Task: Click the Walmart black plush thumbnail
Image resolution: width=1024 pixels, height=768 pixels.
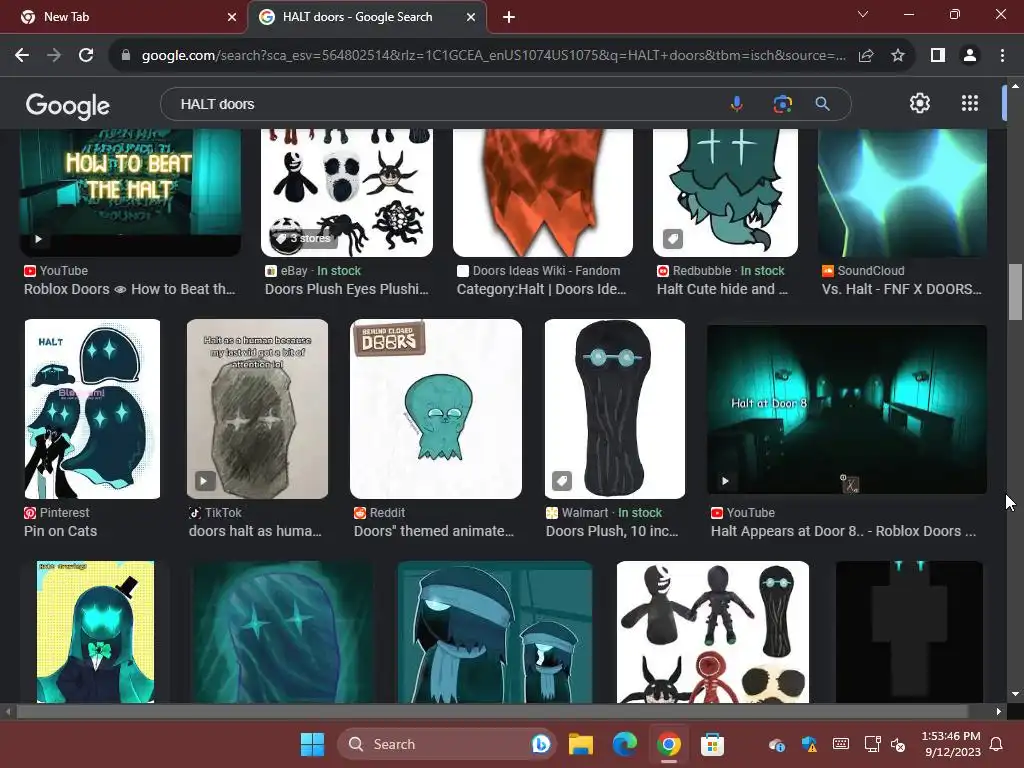Action: [x=615, y=409]
